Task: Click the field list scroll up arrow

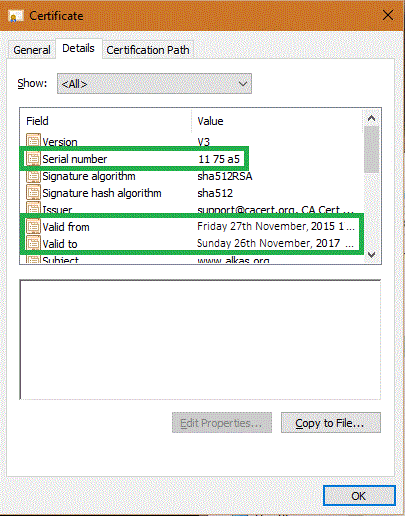Action: point(371,118)
